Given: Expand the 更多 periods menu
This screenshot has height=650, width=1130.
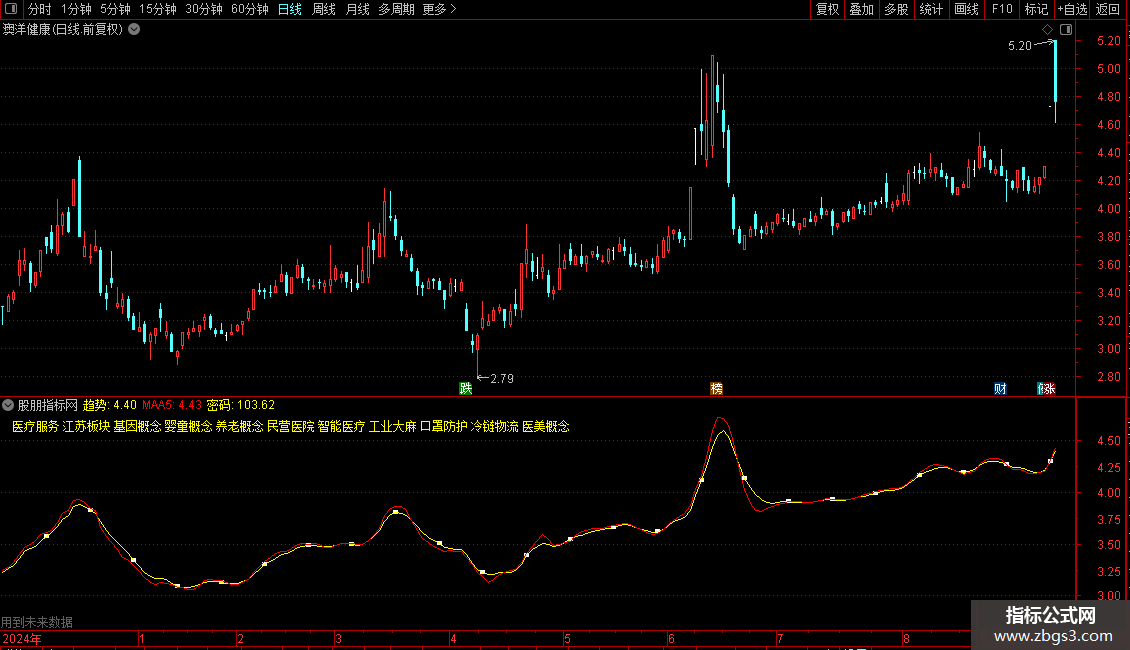Looking at the screenshot, I should tap(440, 9).
